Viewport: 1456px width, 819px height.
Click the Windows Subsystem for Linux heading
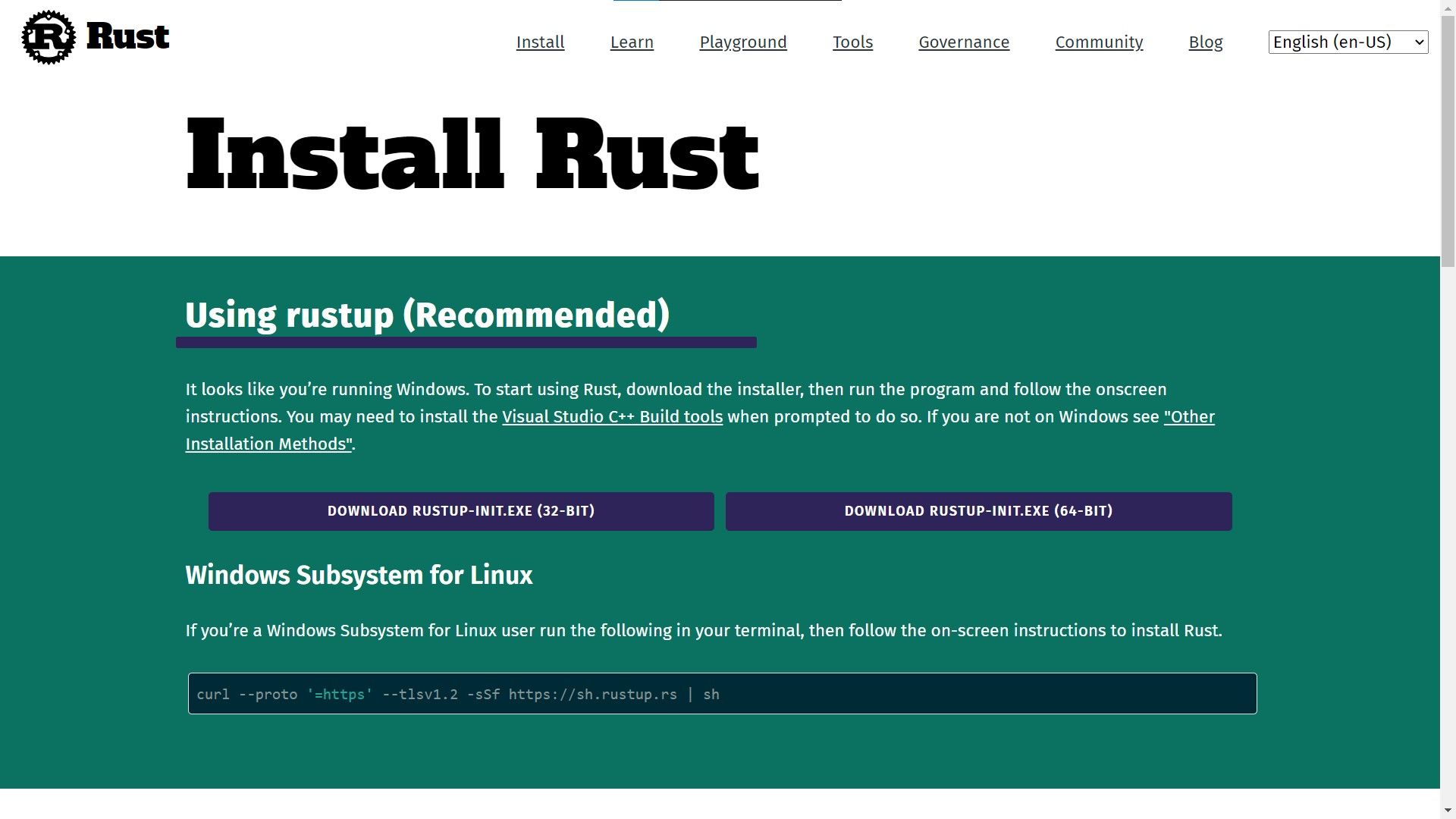click(359, 575)
